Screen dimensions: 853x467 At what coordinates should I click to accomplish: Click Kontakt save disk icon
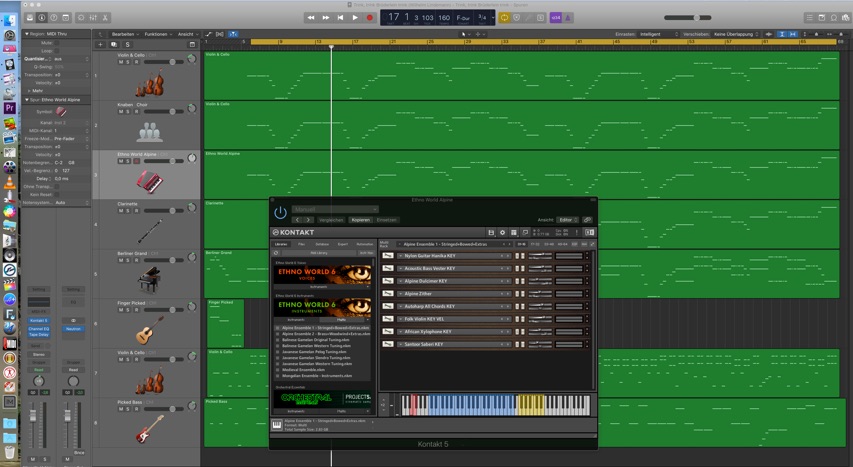pos(491,232)
